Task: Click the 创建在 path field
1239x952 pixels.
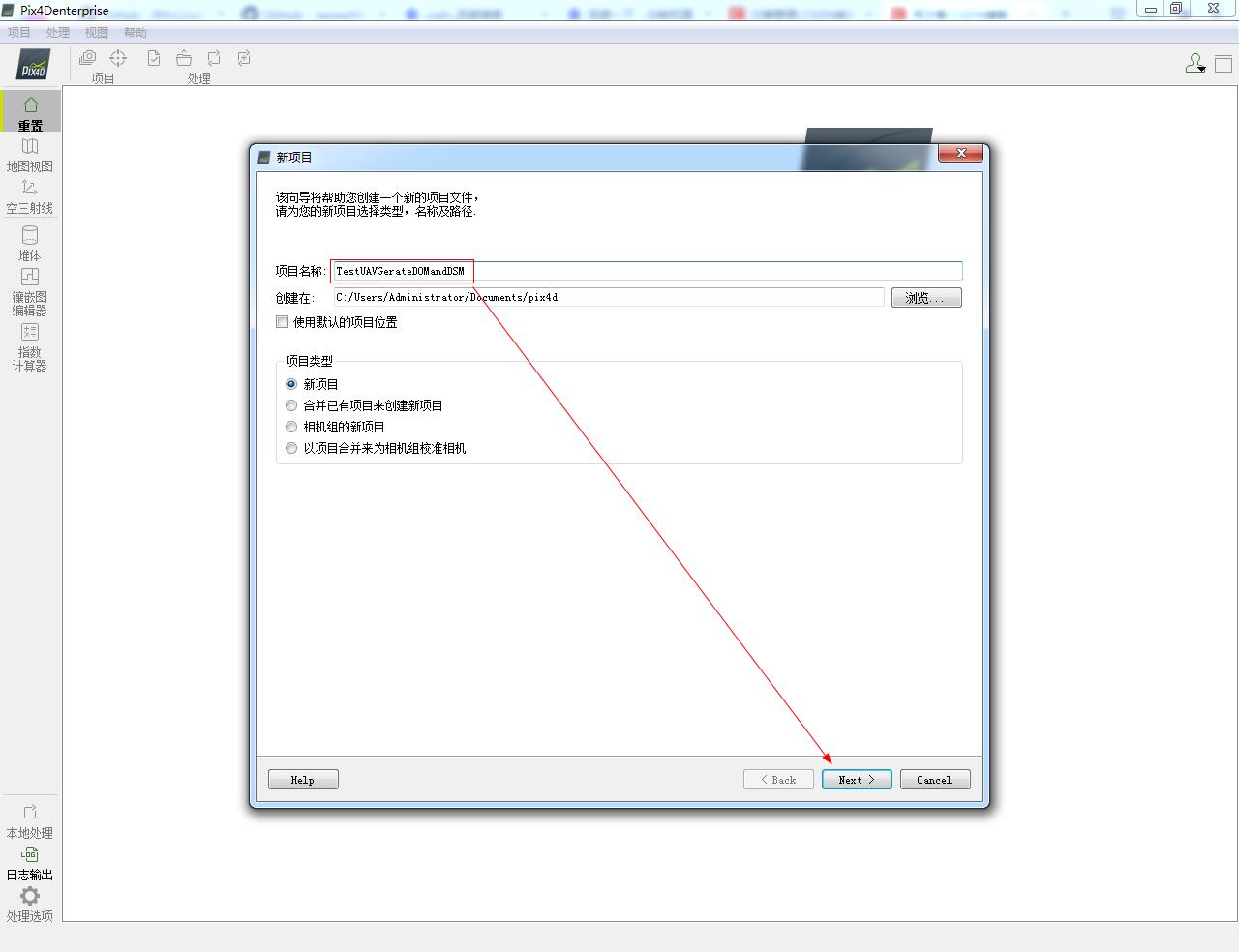Action: (609, 297)
